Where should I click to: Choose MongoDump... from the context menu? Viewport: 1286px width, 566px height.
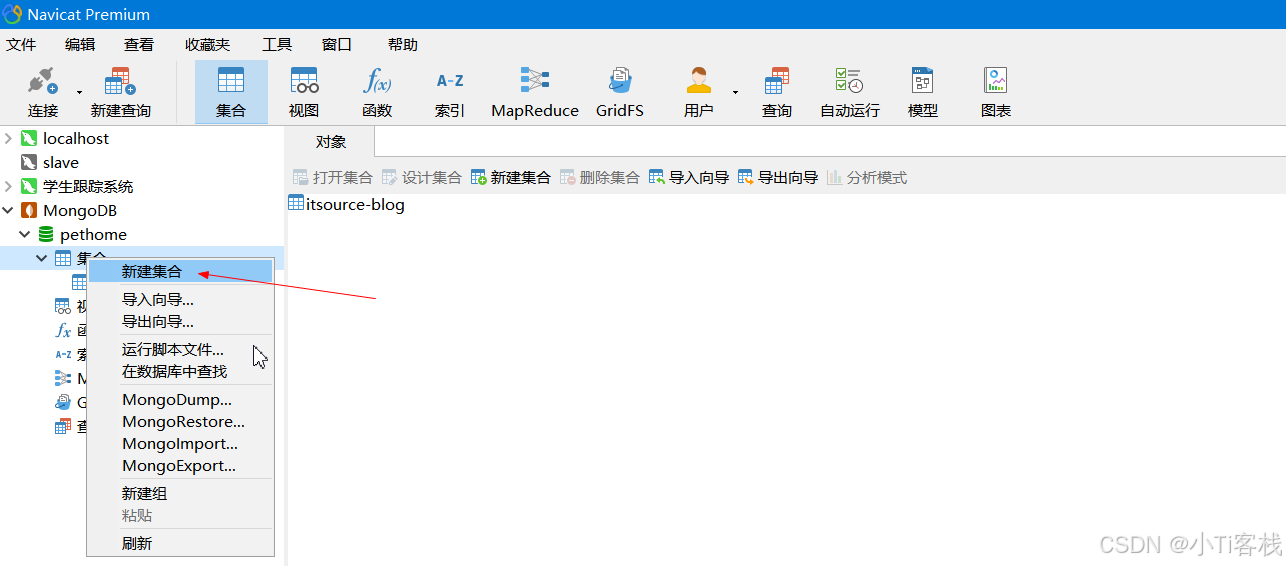180,400
